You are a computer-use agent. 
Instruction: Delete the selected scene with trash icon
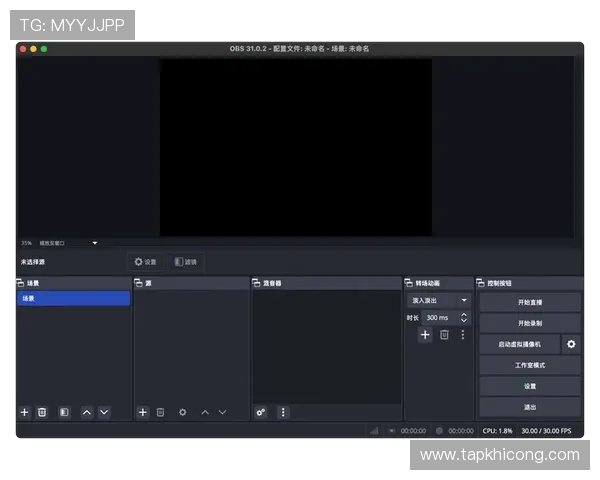click(42, 412)
